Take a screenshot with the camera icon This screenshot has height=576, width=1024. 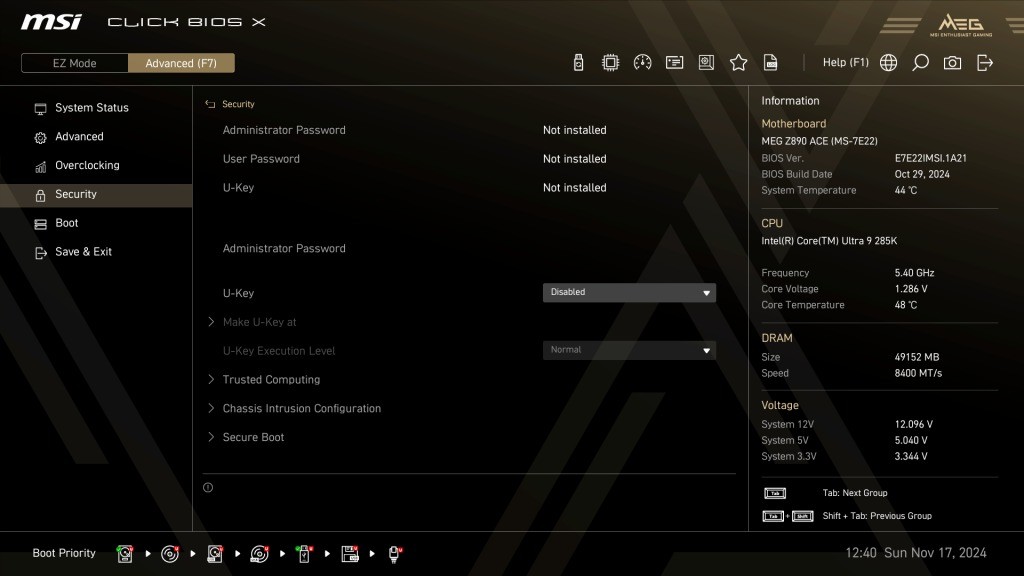click(952, 63)
